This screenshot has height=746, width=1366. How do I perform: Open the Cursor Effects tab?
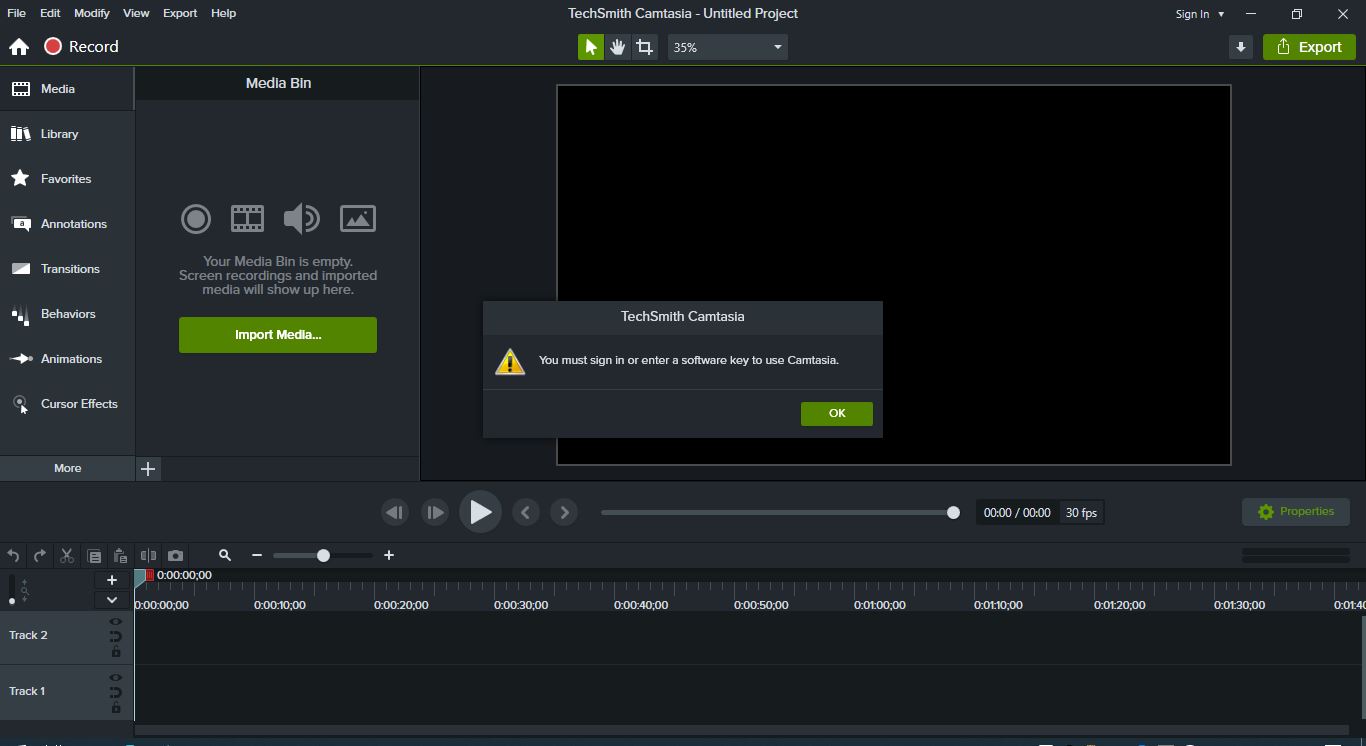(67, 404)
